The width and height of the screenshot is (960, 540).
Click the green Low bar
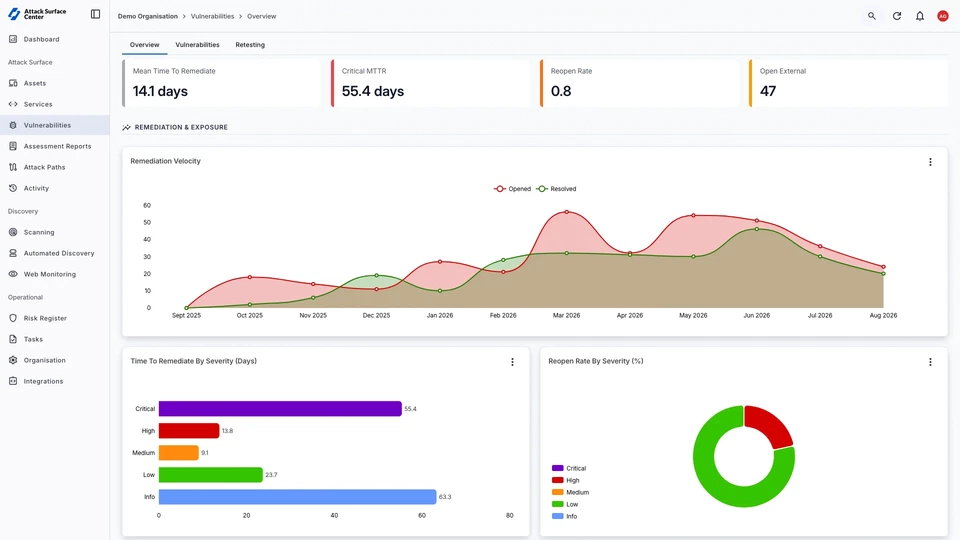pyautogui.click(x=210, y=474)
